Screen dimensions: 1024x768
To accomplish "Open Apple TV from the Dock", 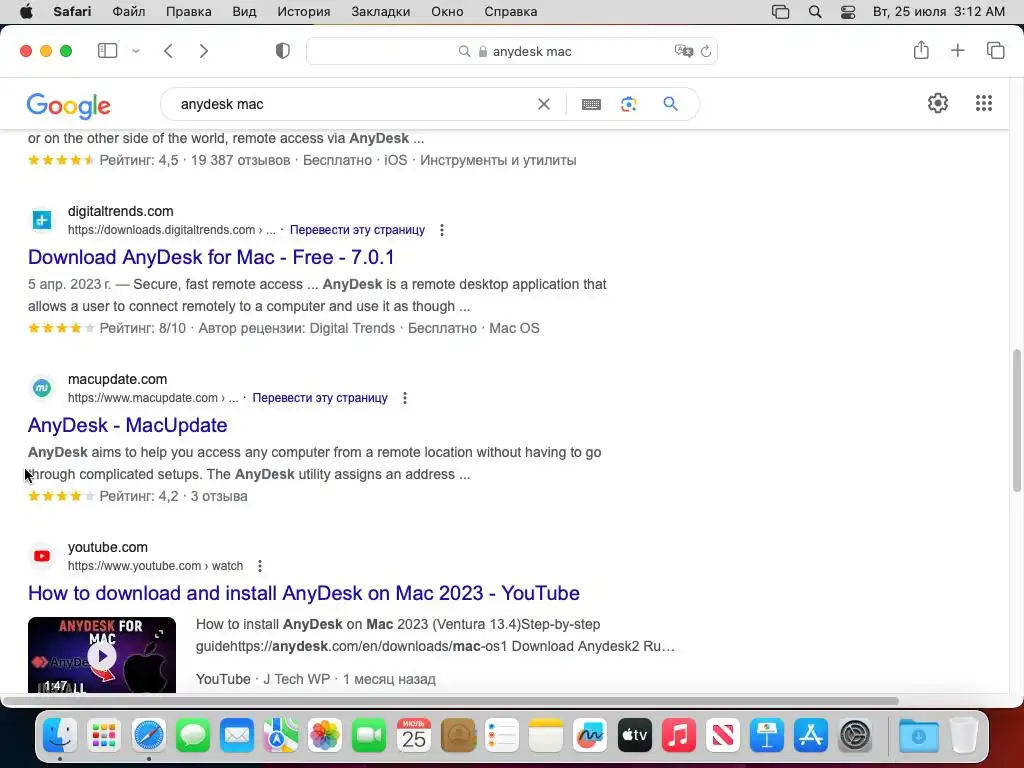I will 634,736.
